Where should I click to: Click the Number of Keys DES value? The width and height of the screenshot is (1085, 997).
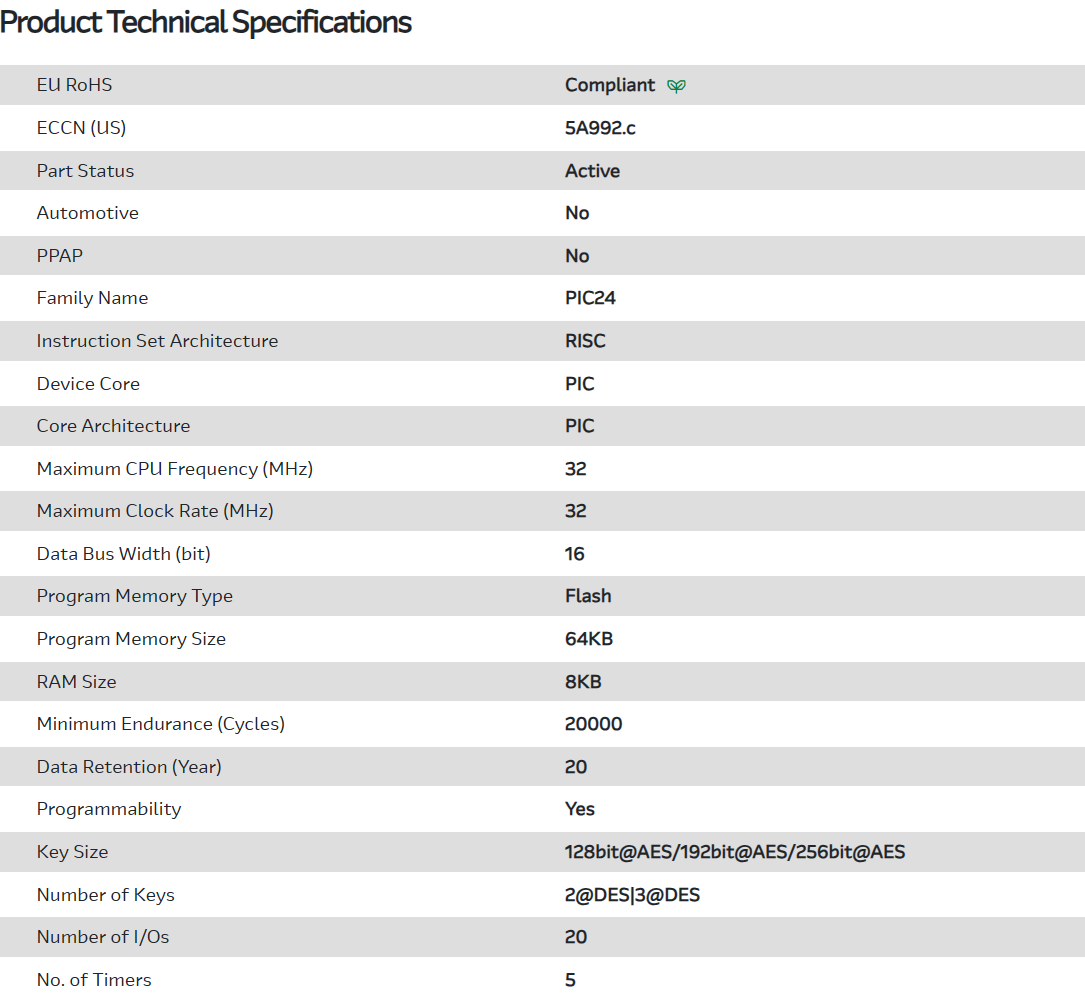[x=632, y=895]
